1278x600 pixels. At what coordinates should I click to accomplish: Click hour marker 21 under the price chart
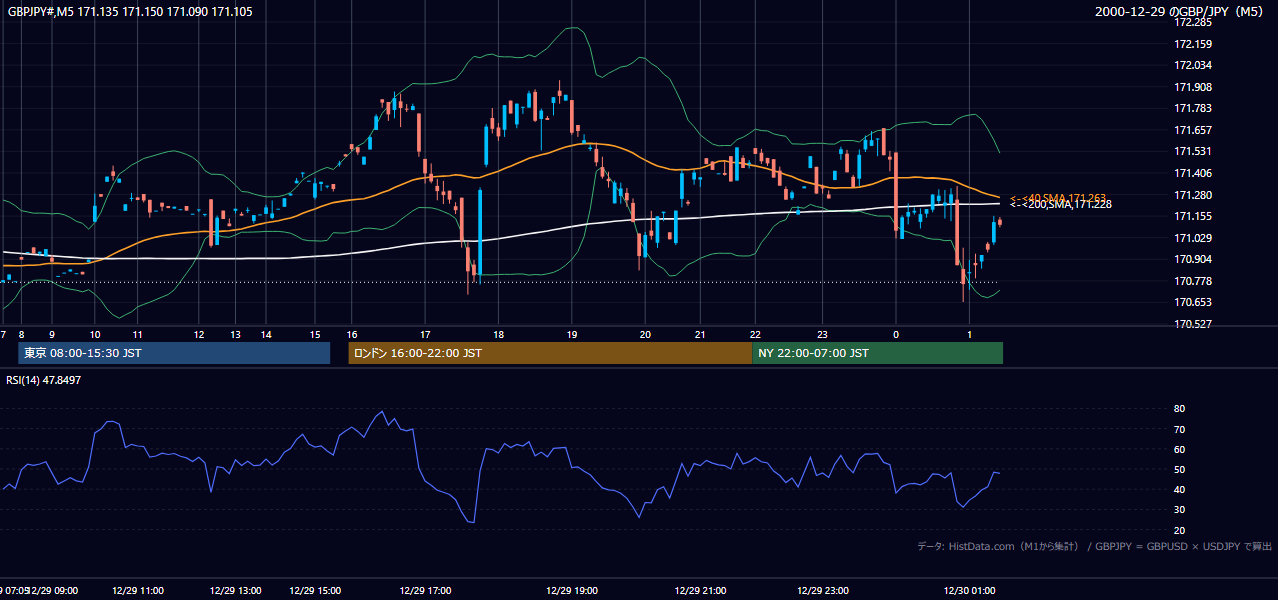pos(700,334)
